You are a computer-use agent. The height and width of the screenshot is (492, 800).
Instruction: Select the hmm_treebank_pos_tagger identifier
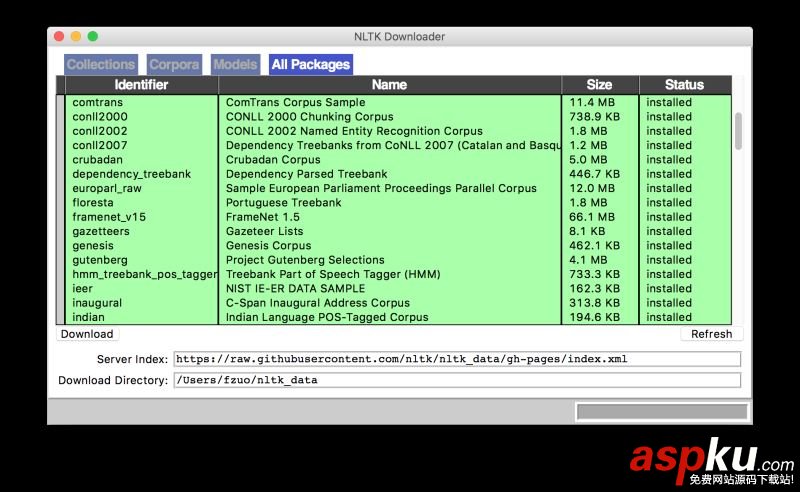tap(145, 274)
